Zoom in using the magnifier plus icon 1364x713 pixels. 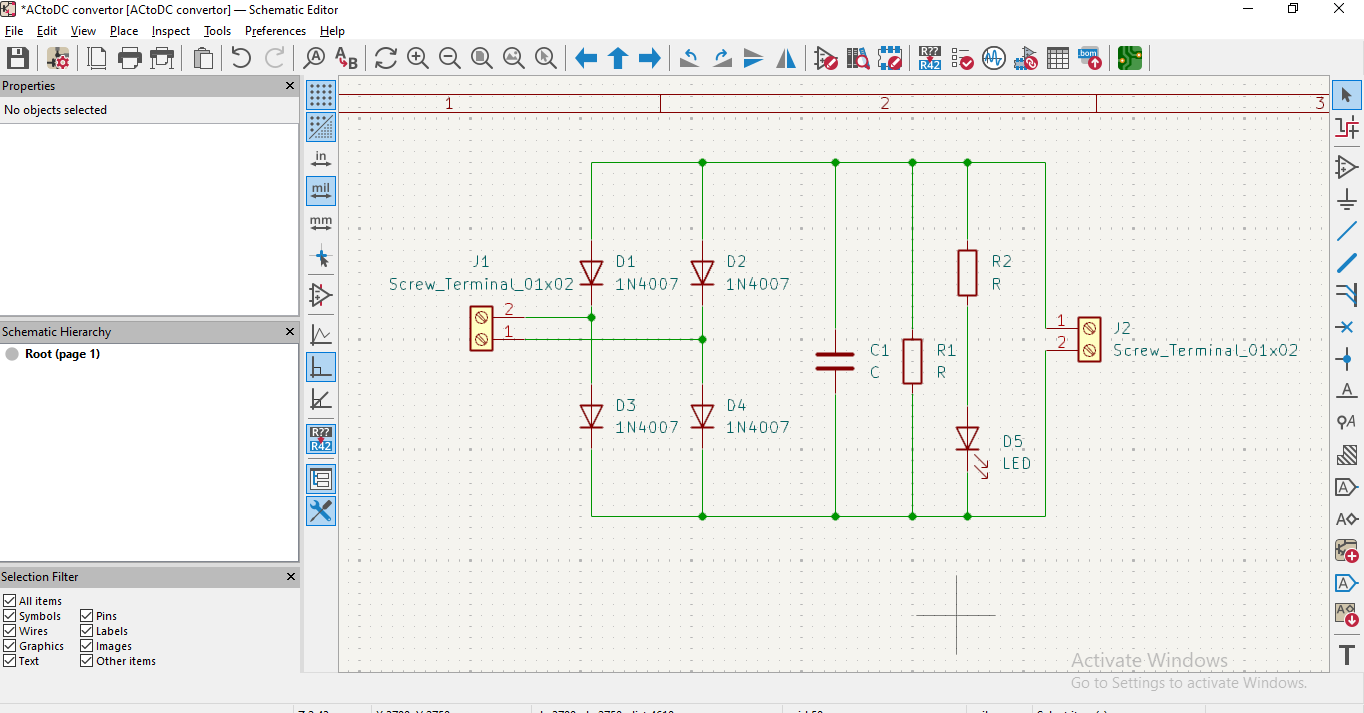pos(418,58)
